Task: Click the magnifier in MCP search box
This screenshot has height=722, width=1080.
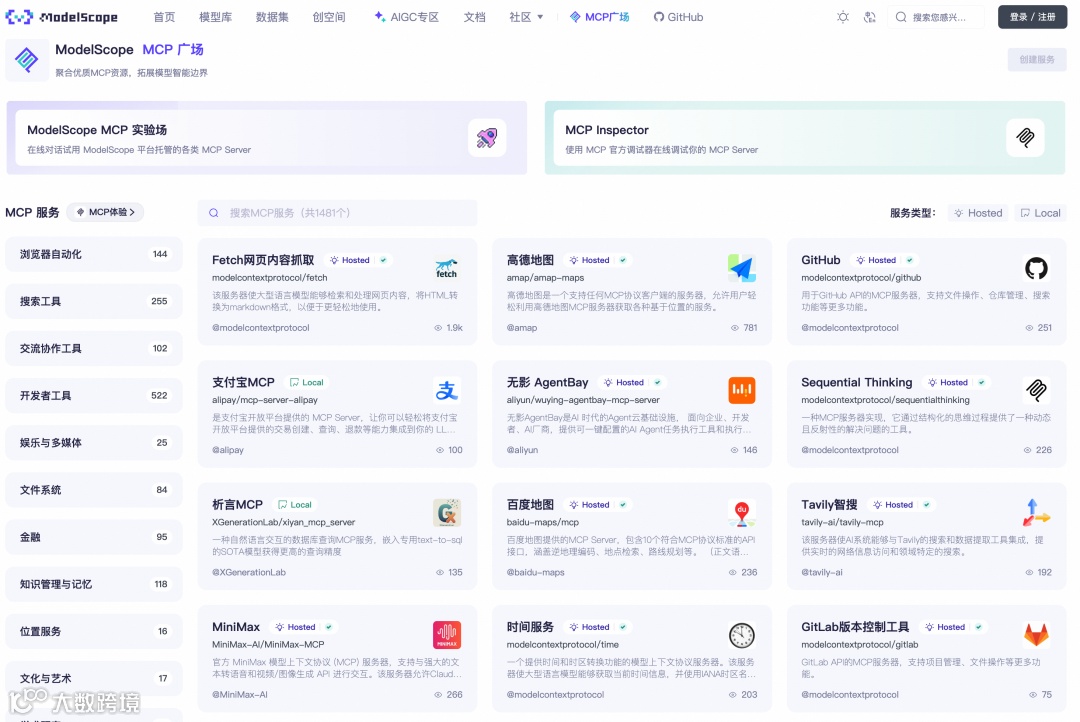Action: point(214,213)
